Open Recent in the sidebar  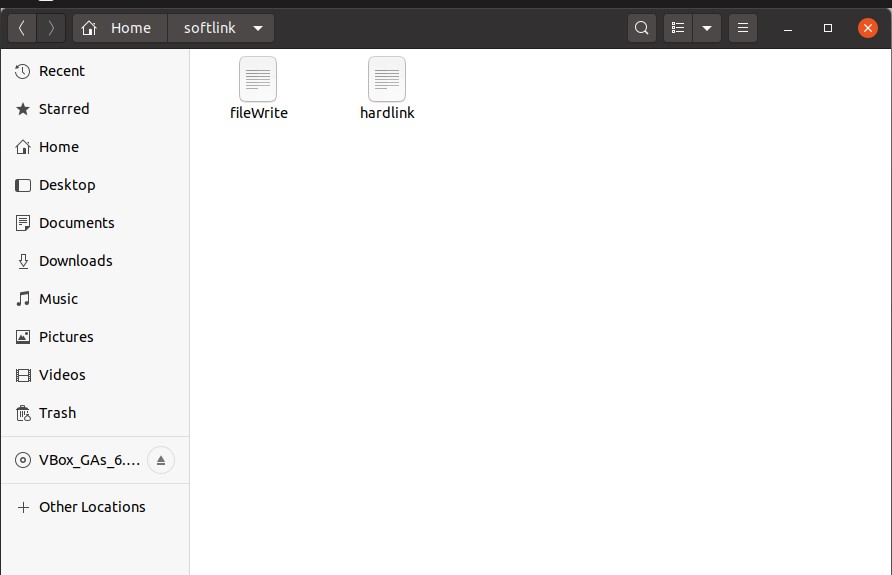tap(61, 71)
